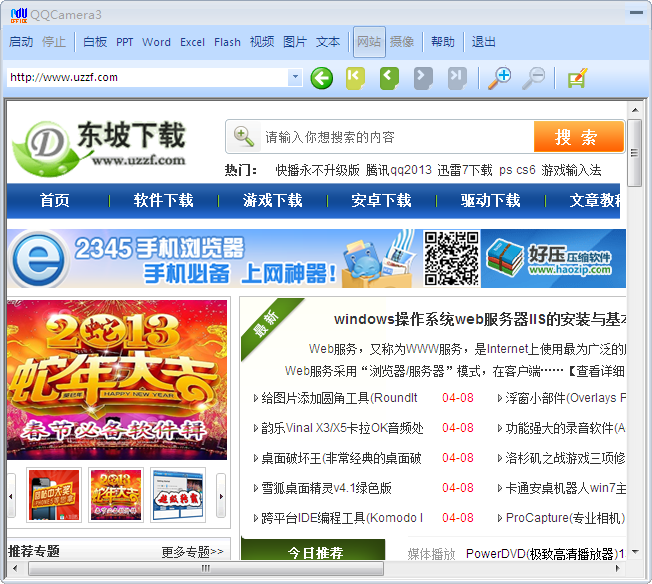652x584 pixels.
Task: Click 退出 to exit
Action: point(484,42)
